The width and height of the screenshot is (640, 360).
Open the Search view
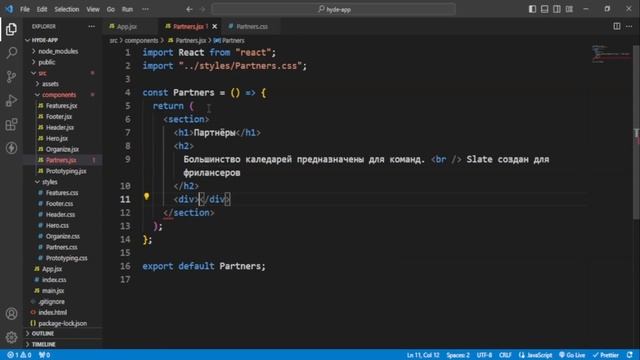[x=11, y=53]
